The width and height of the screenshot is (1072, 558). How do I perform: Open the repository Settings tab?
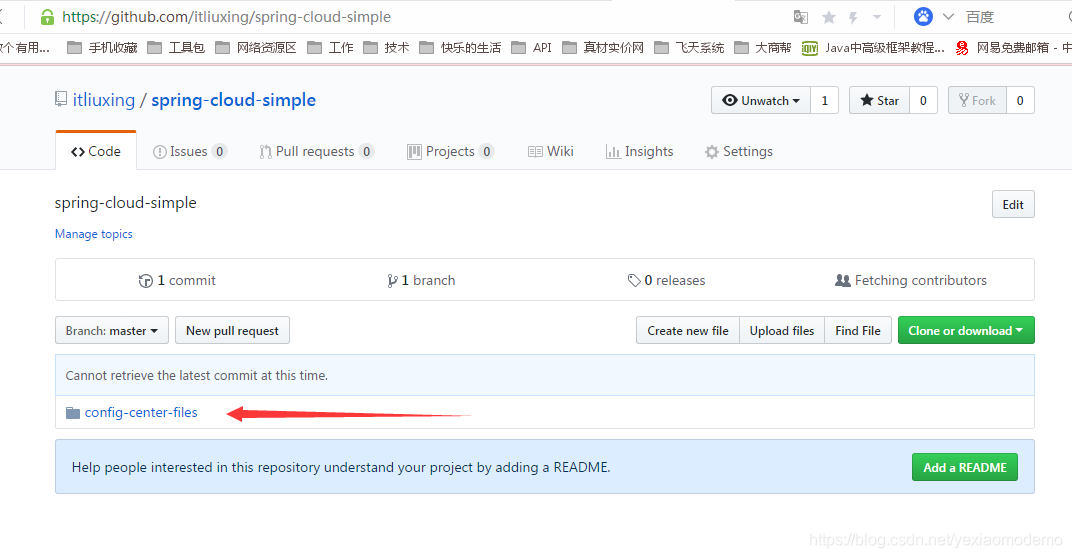tap(738, 151)
